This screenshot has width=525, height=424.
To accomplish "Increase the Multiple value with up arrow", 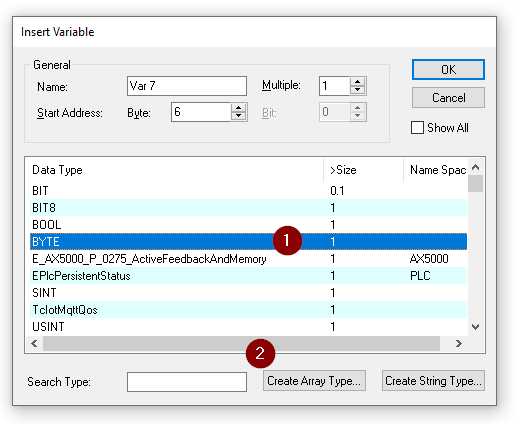I will [x=358, y=82].
